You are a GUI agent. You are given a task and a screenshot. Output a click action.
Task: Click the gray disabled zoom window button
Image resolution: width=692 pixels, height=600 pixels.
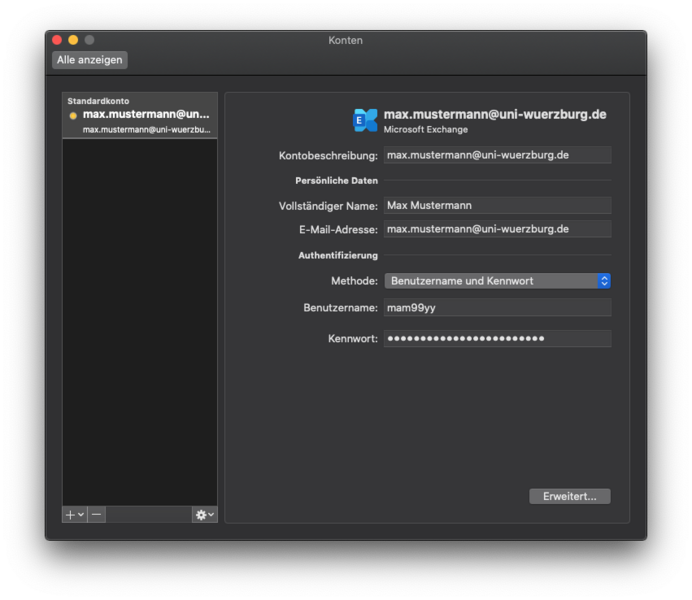pyautogui.click(x=89, y=40)
